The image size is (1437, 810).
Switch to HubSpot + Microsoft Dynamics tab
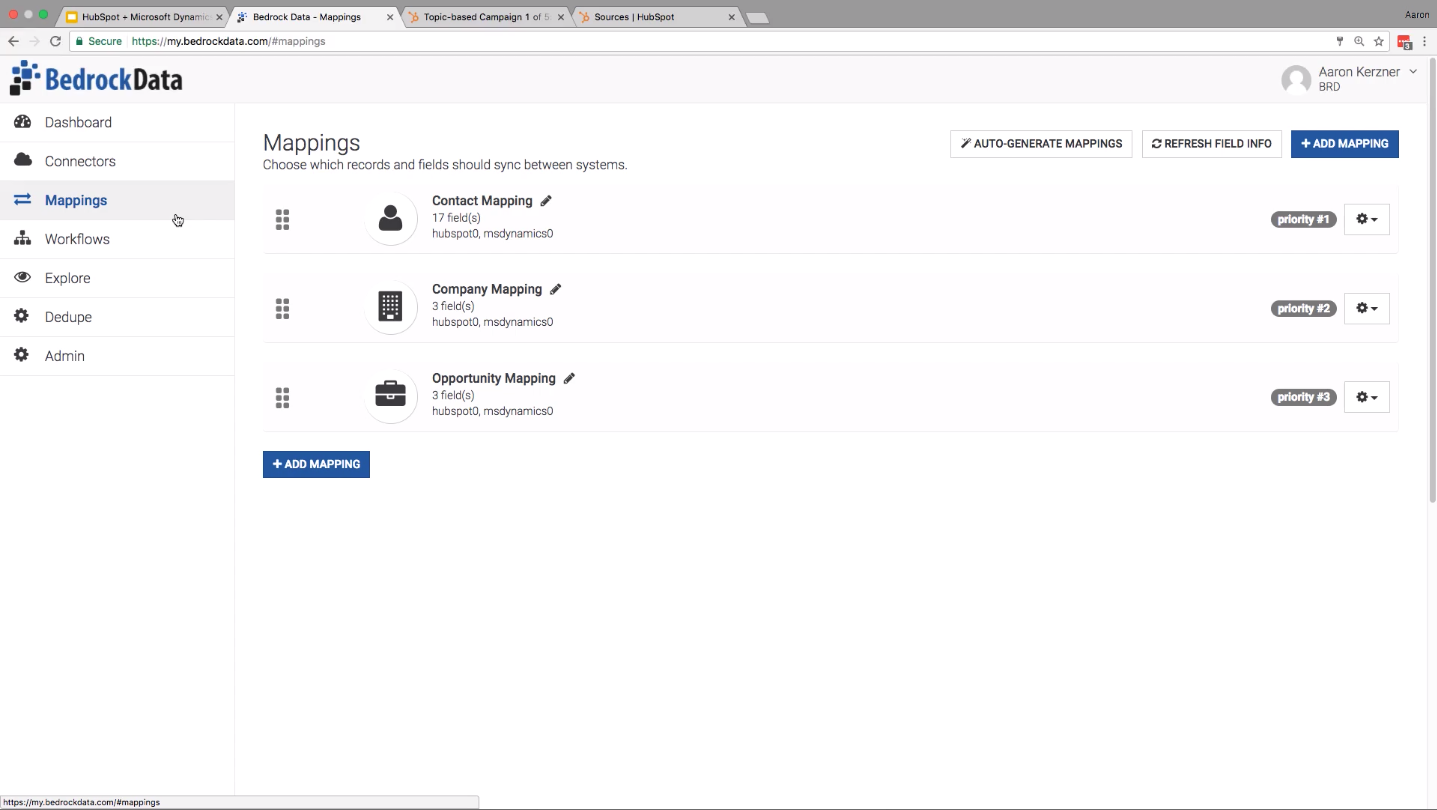pos(144,17)
